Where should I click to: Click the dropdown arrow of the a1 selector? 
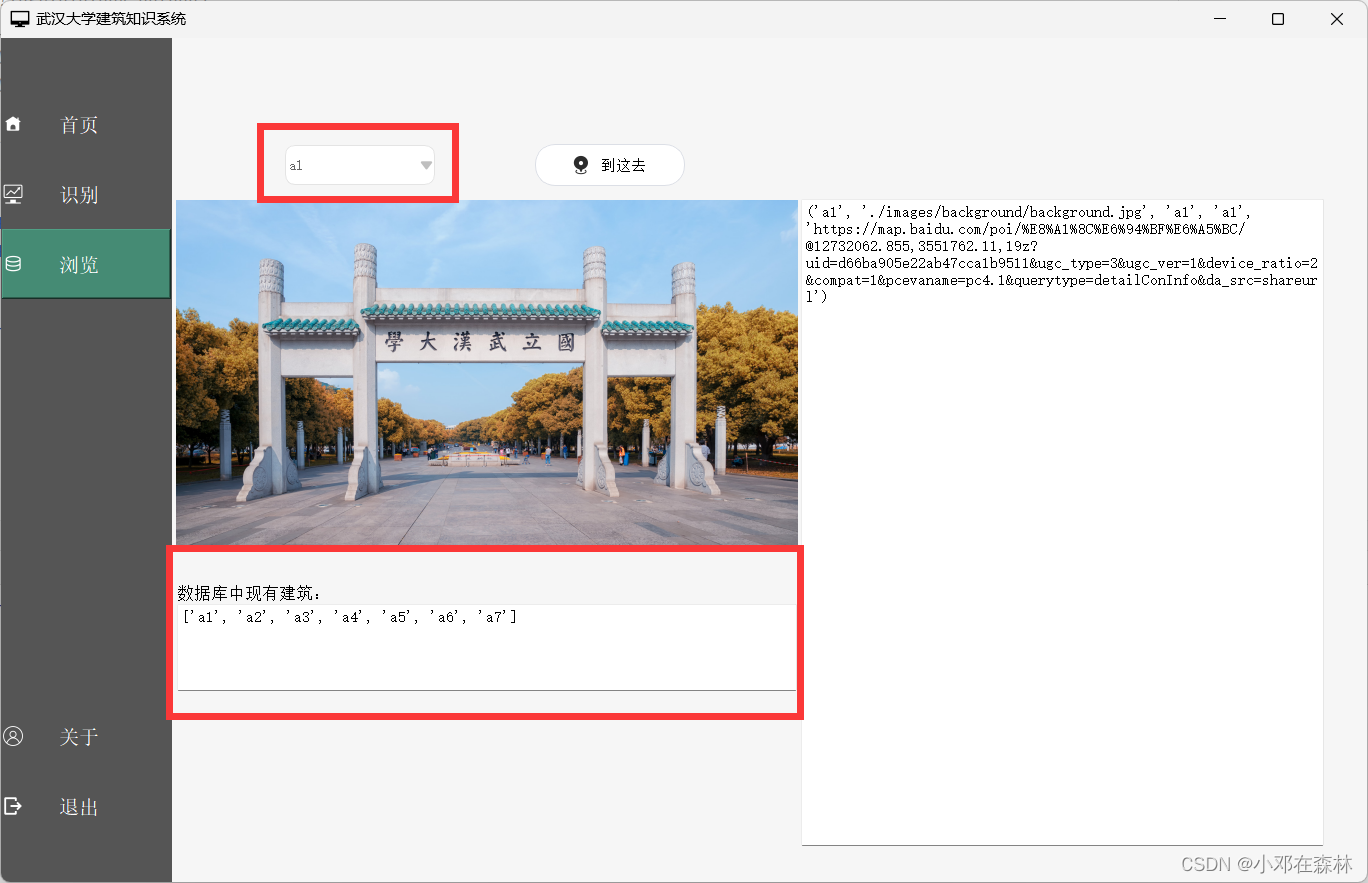(426, 165)
